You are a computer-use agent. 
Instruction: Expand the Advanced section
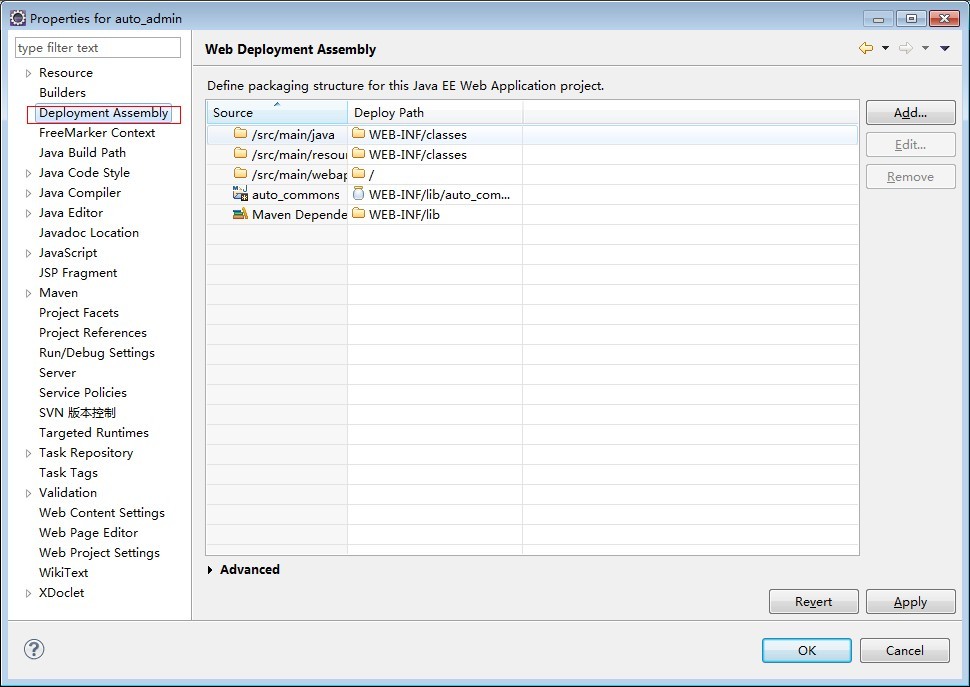pyautogui.click(x=211, y=570)
